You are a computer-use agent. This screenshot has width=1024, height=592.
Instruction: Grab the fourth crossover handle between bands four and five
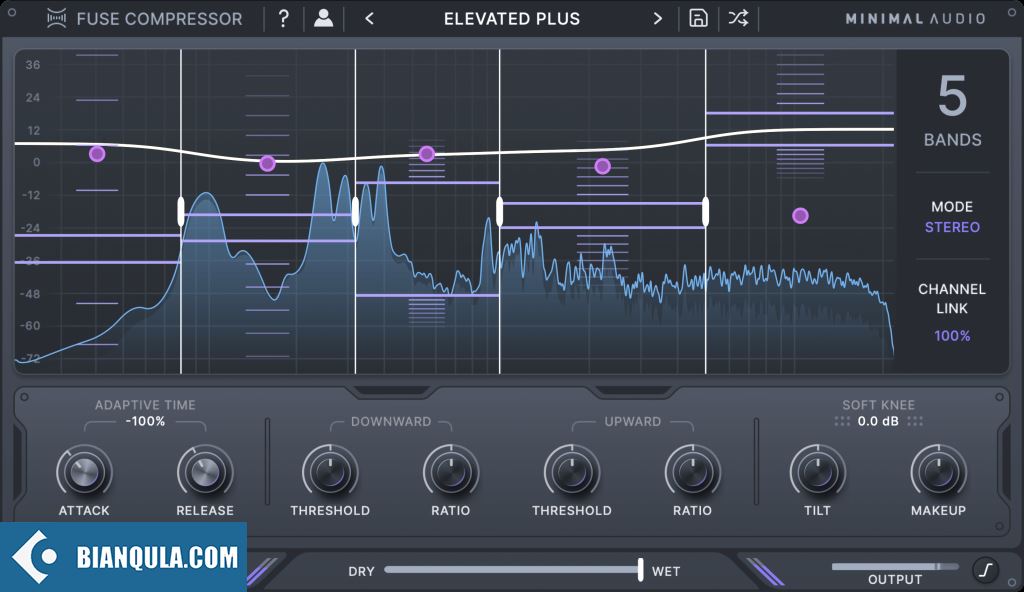[705, 212]
